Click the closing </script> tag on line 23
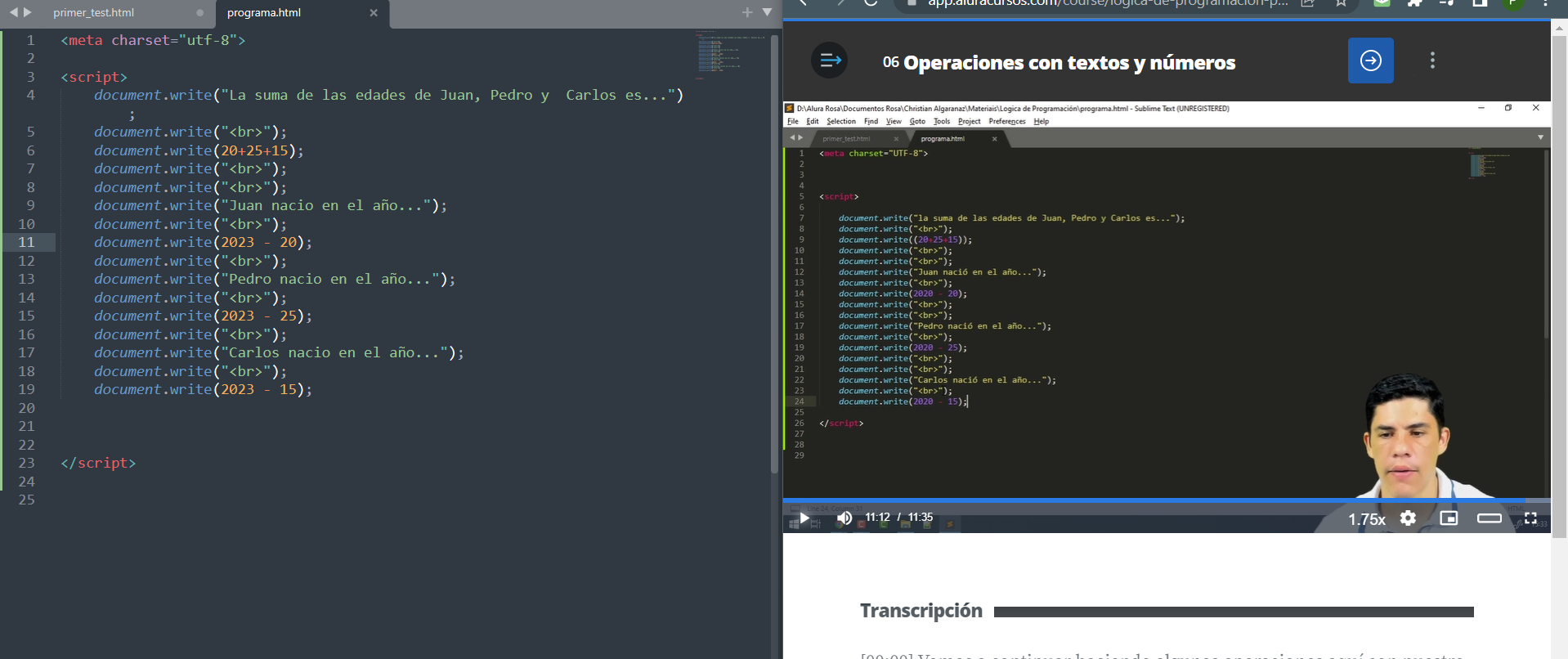This screenshot has width=1568, height=659. [x=98, y=463]
